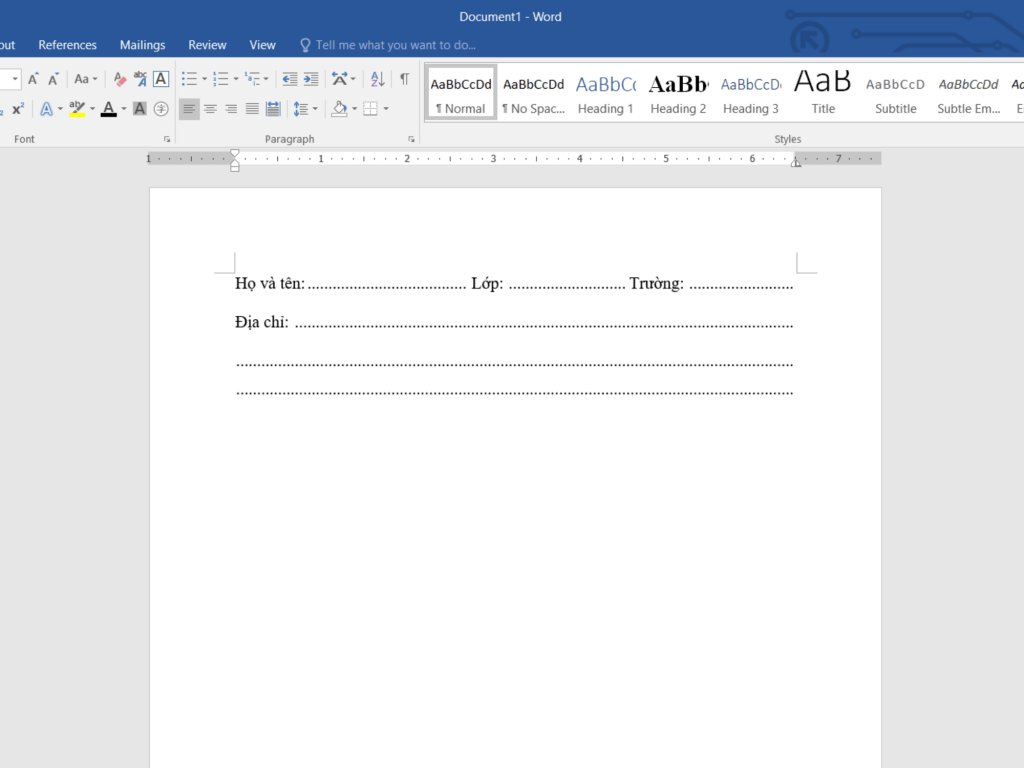Select the Font Color swatch
Image resolution: width=1024 pixels, height=768 pixels.
[108, 108]
